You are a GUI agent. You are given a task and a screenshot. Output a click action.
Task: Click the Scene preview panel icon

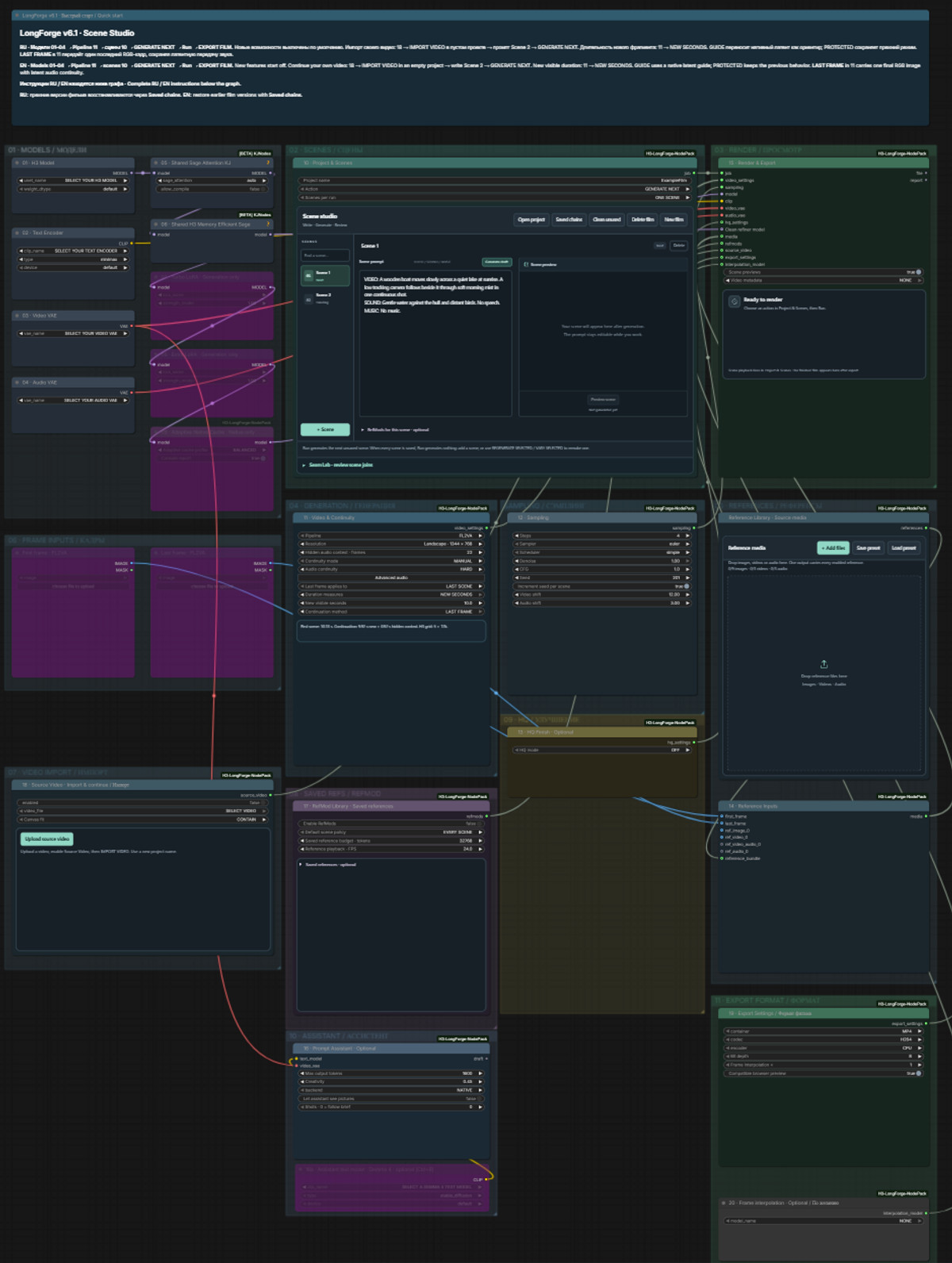click(526, 264)
